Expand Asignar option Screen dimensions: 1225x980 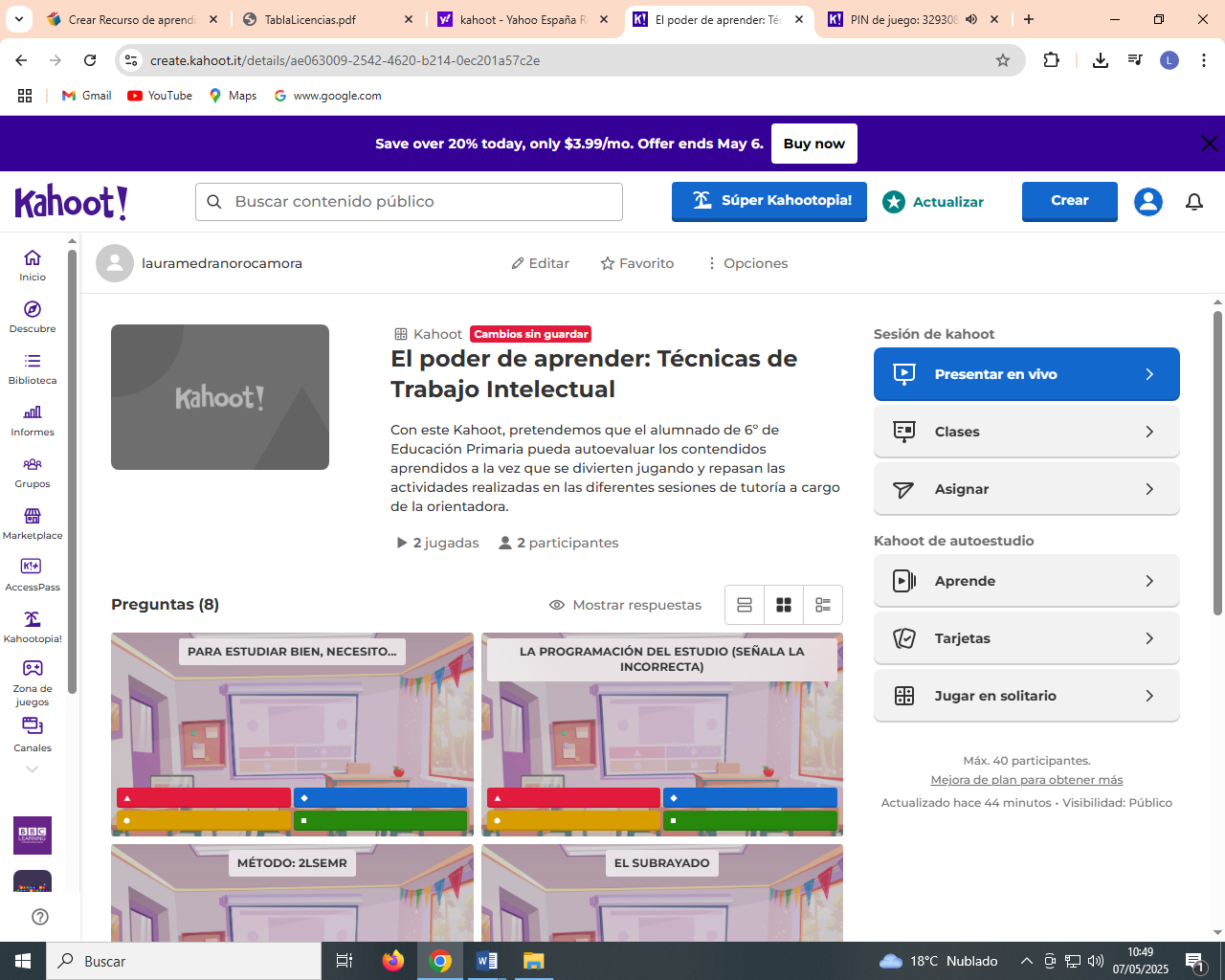(1026, 489)
